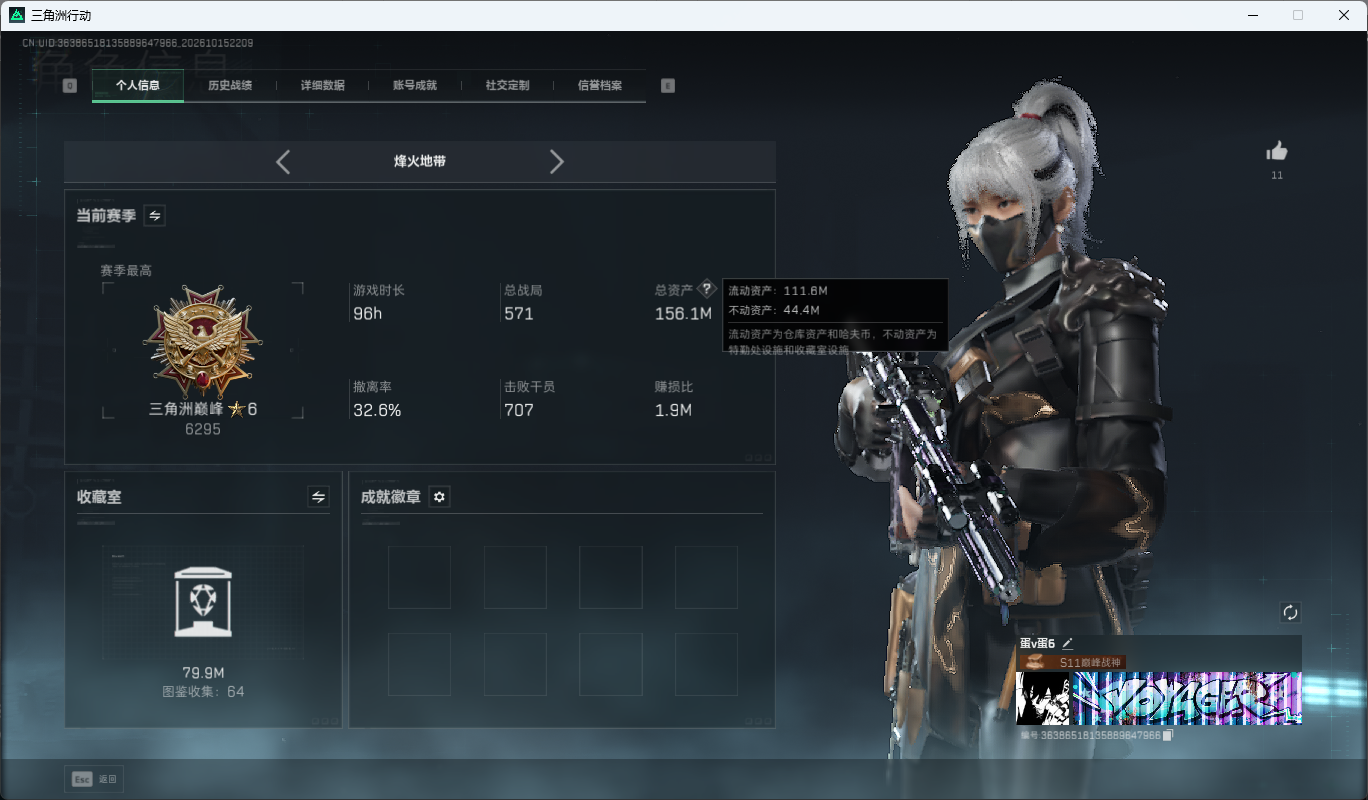
Task: Click the 6295 rank score
Action: 203,429
